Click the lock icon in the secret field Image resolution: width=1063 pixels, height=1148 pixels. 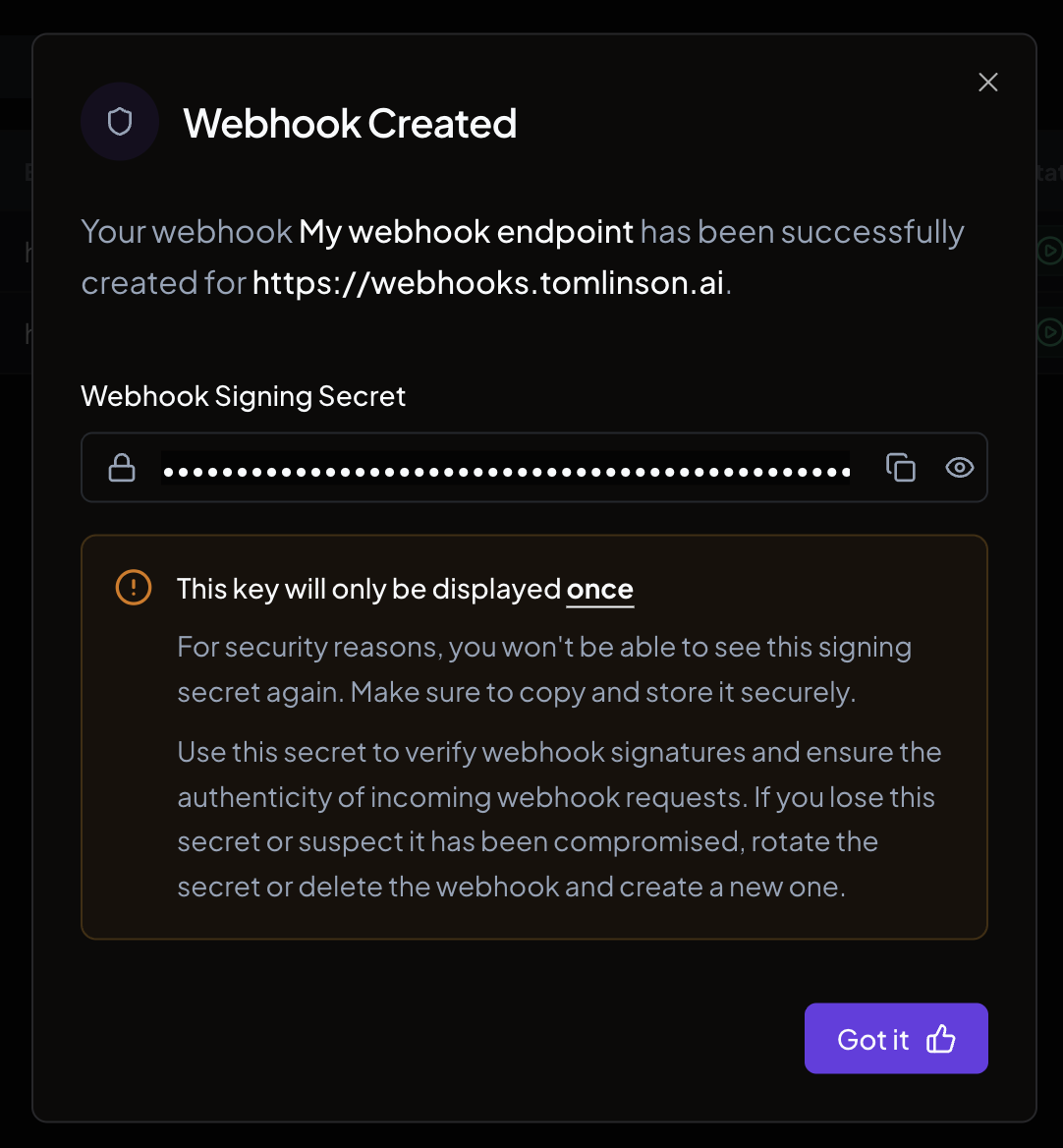(x=122, y=467)
